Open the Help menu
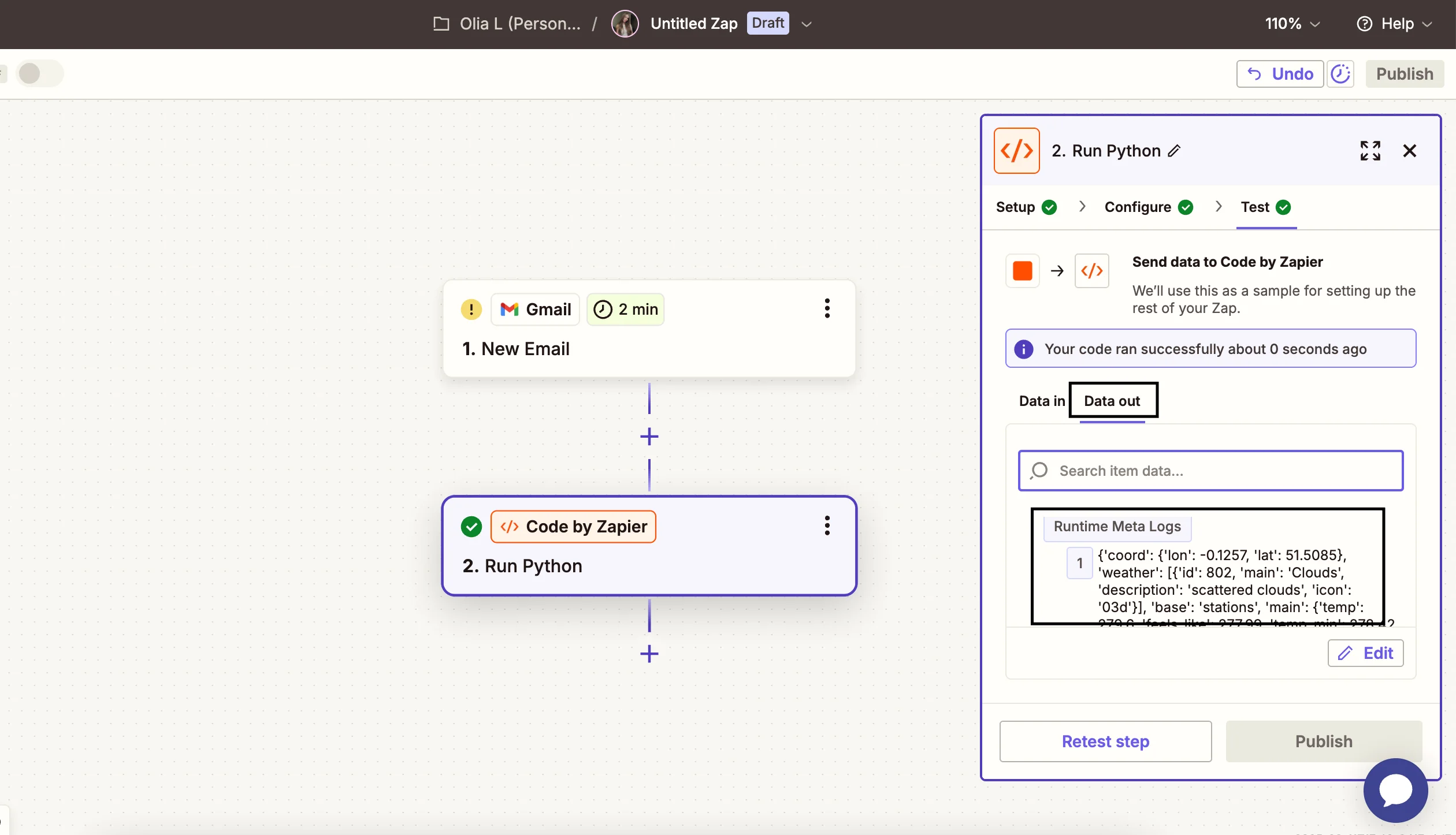 (1394, 24)
